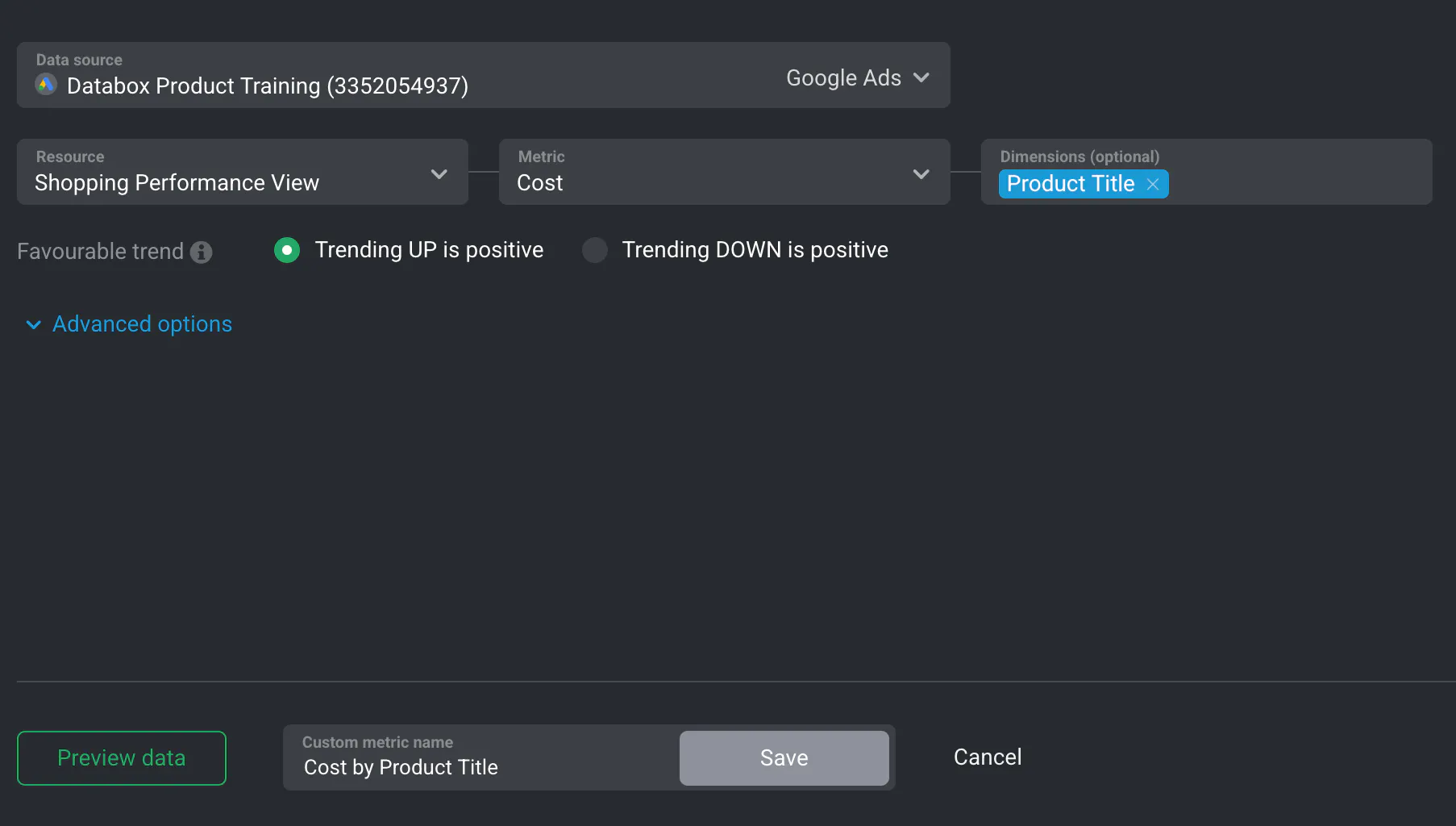Viewport: 1456px width, 826px height.
Task: Click empty area of the Dimensions field
Action: point(1298,184)
